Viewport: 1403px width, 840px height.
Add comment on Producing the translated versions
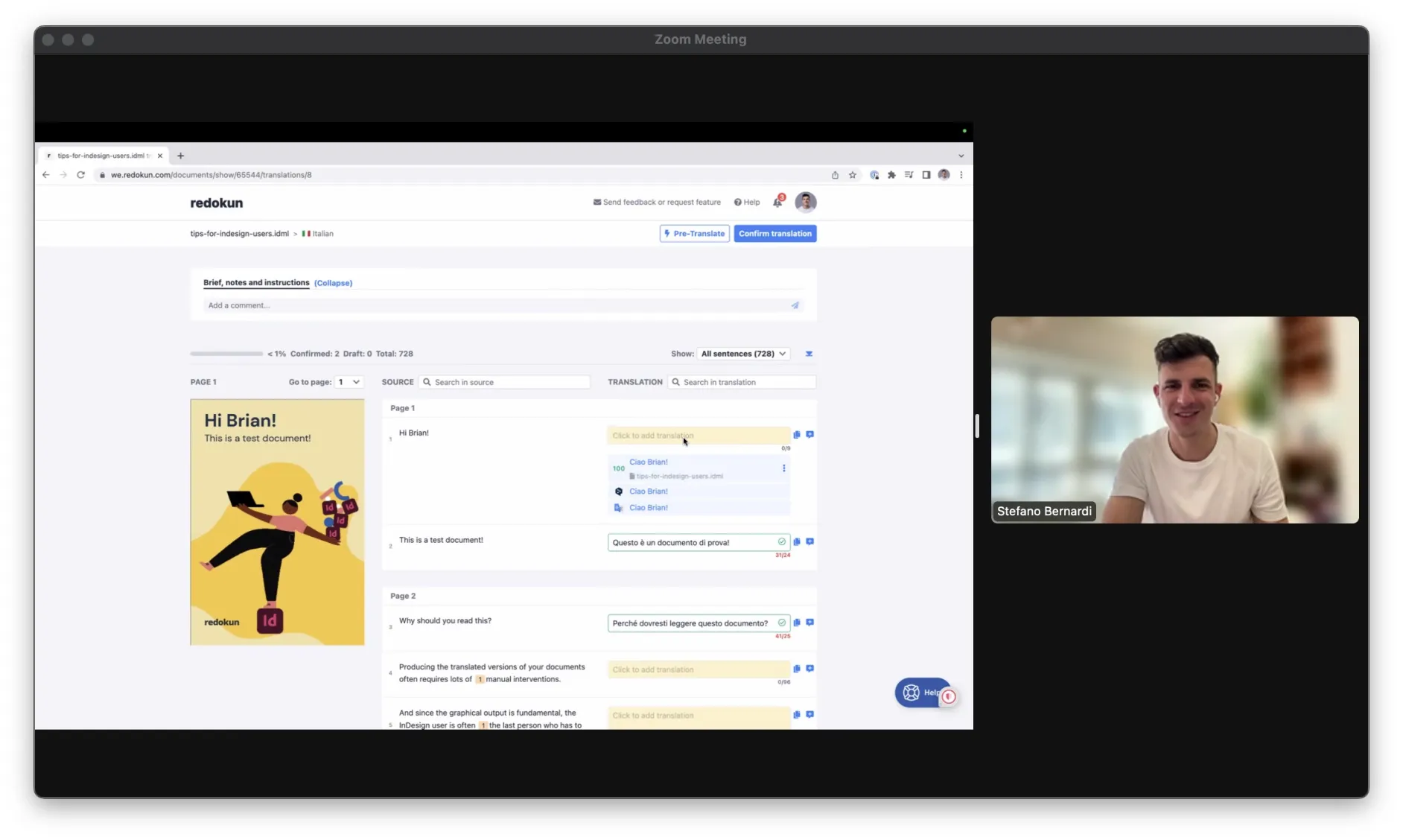pyautogui.click(x=810, y=669)
